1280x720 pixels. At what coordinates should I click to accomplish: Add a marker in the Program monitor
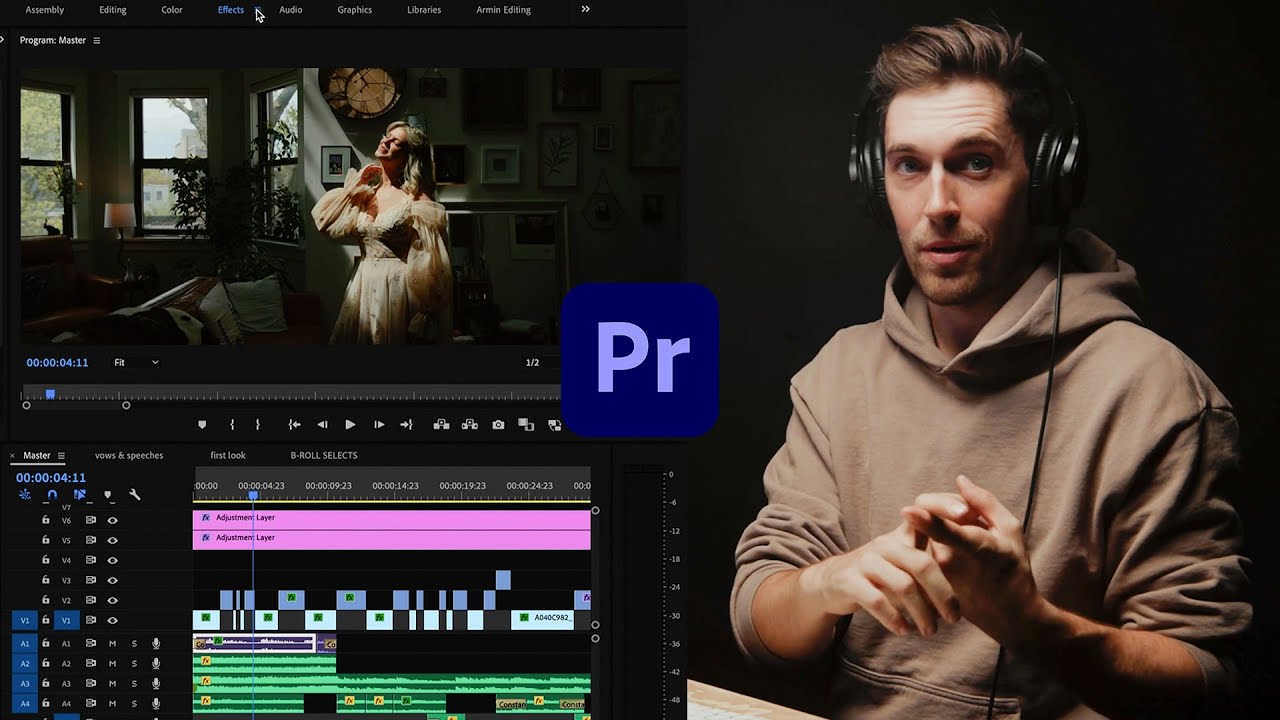(x=202, y=425)
